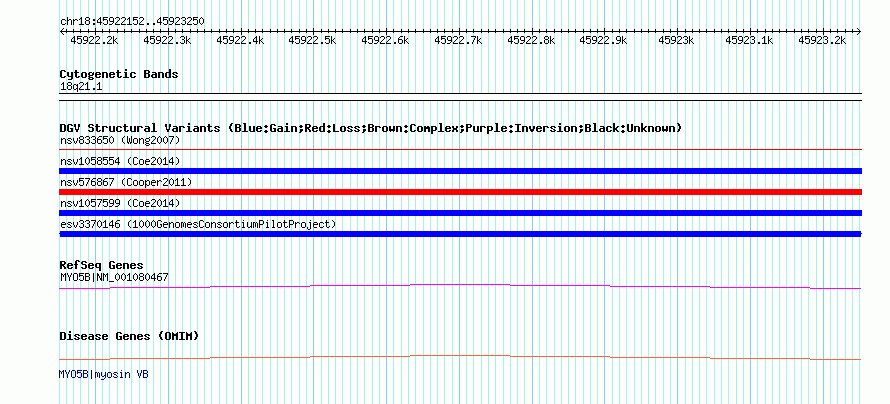The width and height of the screenshot is (890, 404).
Task: Click the magenta MYO5B RefSeq gene line
Action: 460,287
